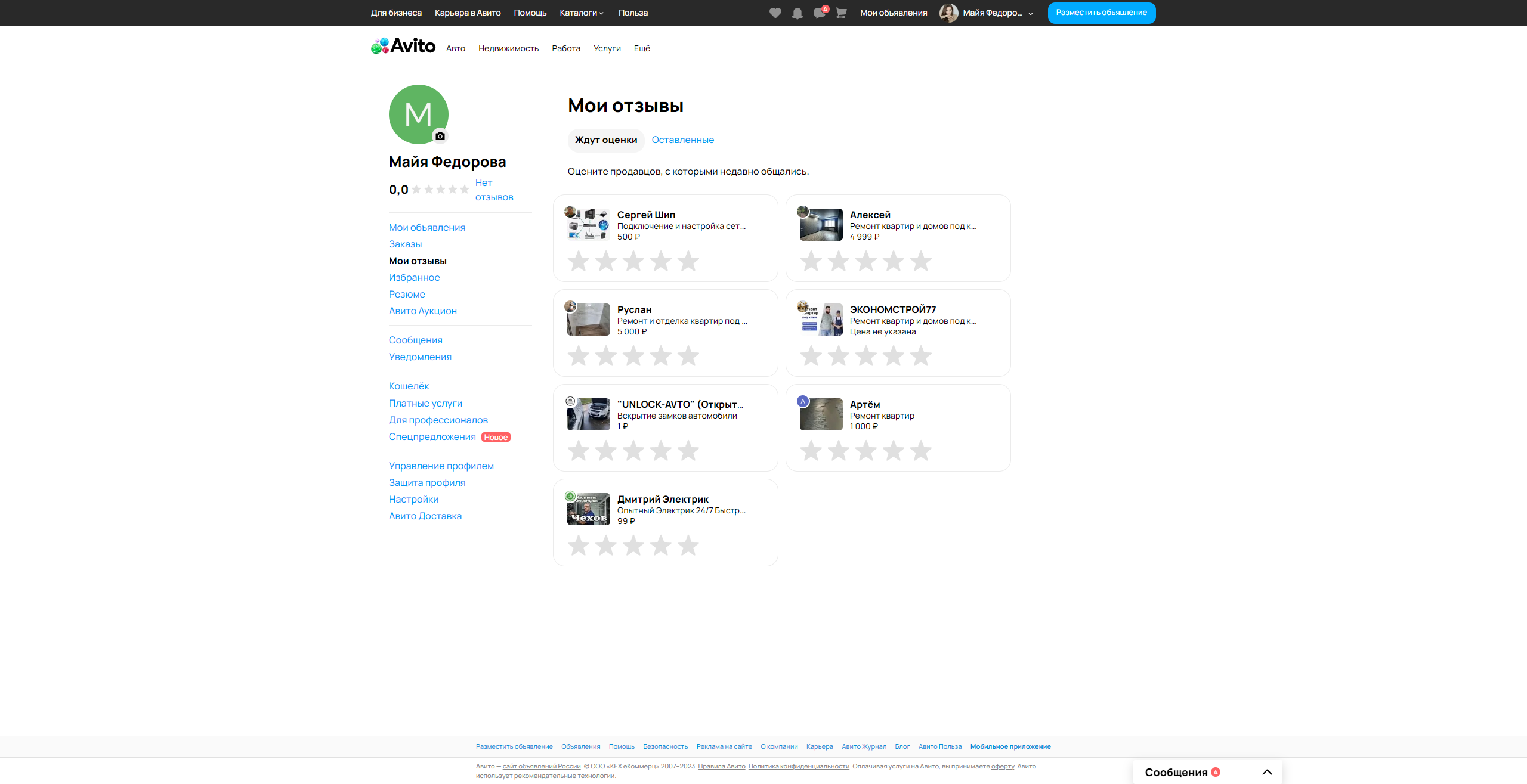Open Ещё category menu
Image resolution: width=1527 pixels, height=784 pixels.
pos(642,48)
